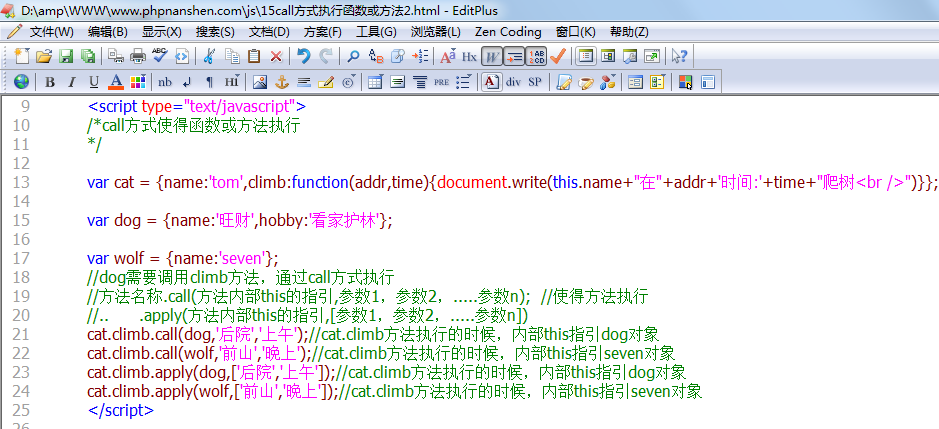This screenshot has height=429, width=939.
Task: Click the Go to Line icon
Action: point(420,56)
